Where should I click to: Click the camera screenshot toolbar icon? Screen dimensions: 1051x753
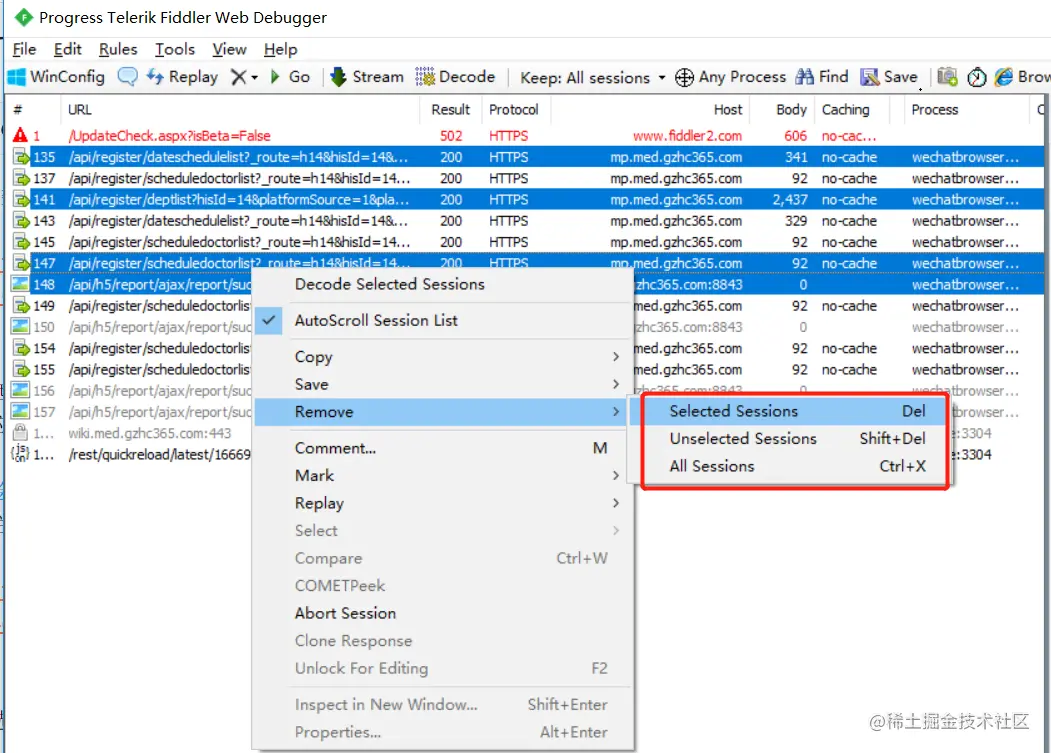point(947,77)
